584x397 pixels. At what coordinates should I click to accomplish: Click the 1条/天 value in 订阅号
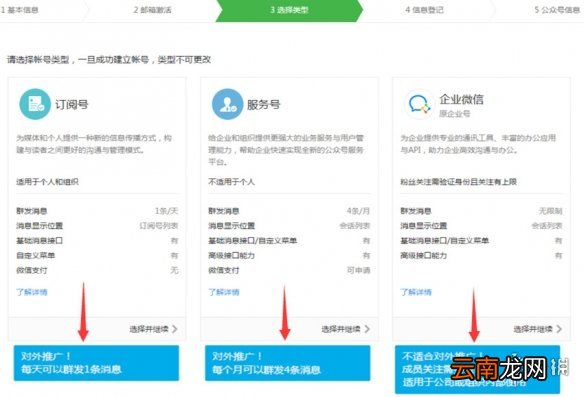tap(167, 211)
